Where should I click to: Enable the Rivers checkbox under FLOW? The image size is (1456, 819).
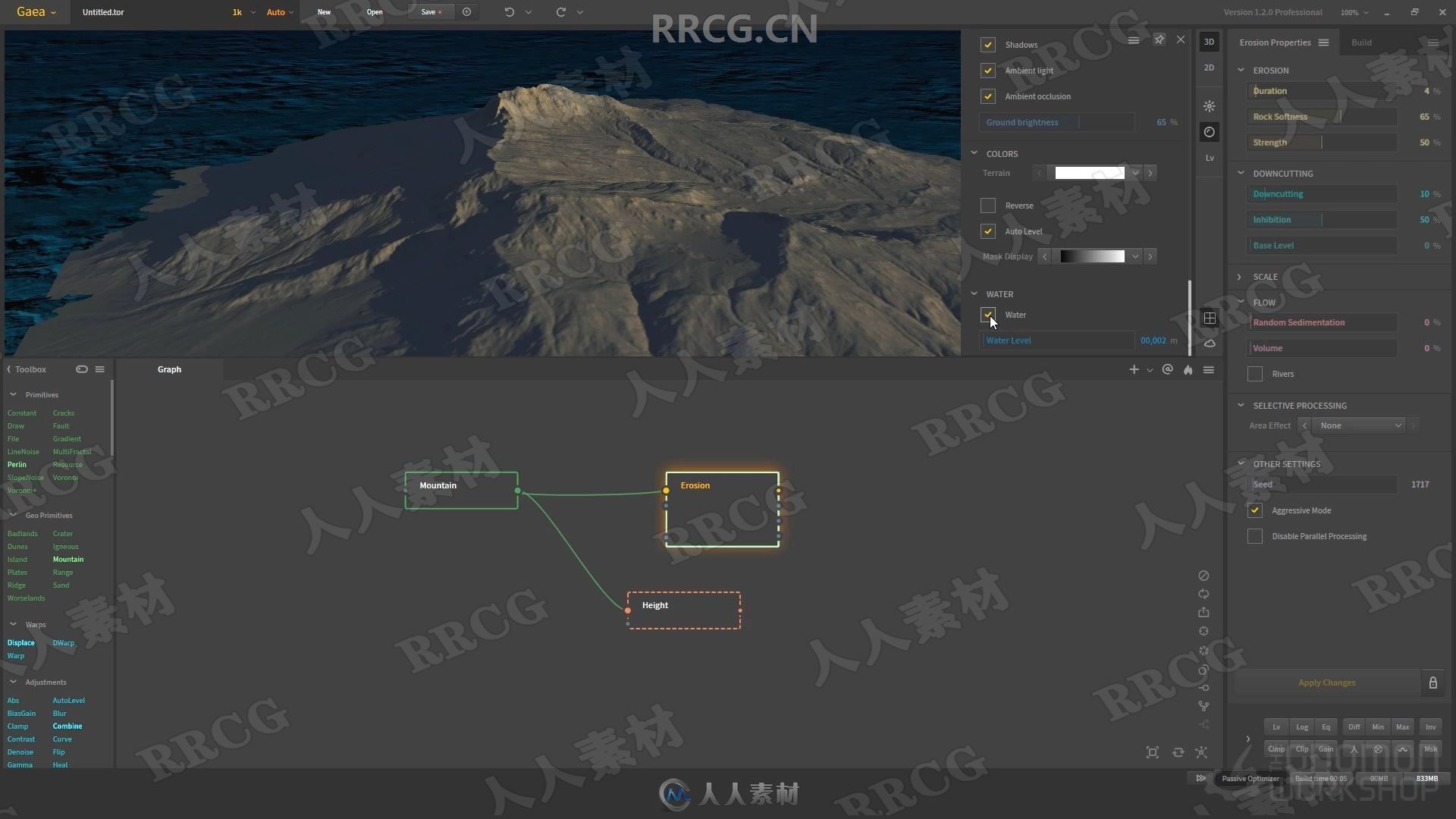point(1256,373)
